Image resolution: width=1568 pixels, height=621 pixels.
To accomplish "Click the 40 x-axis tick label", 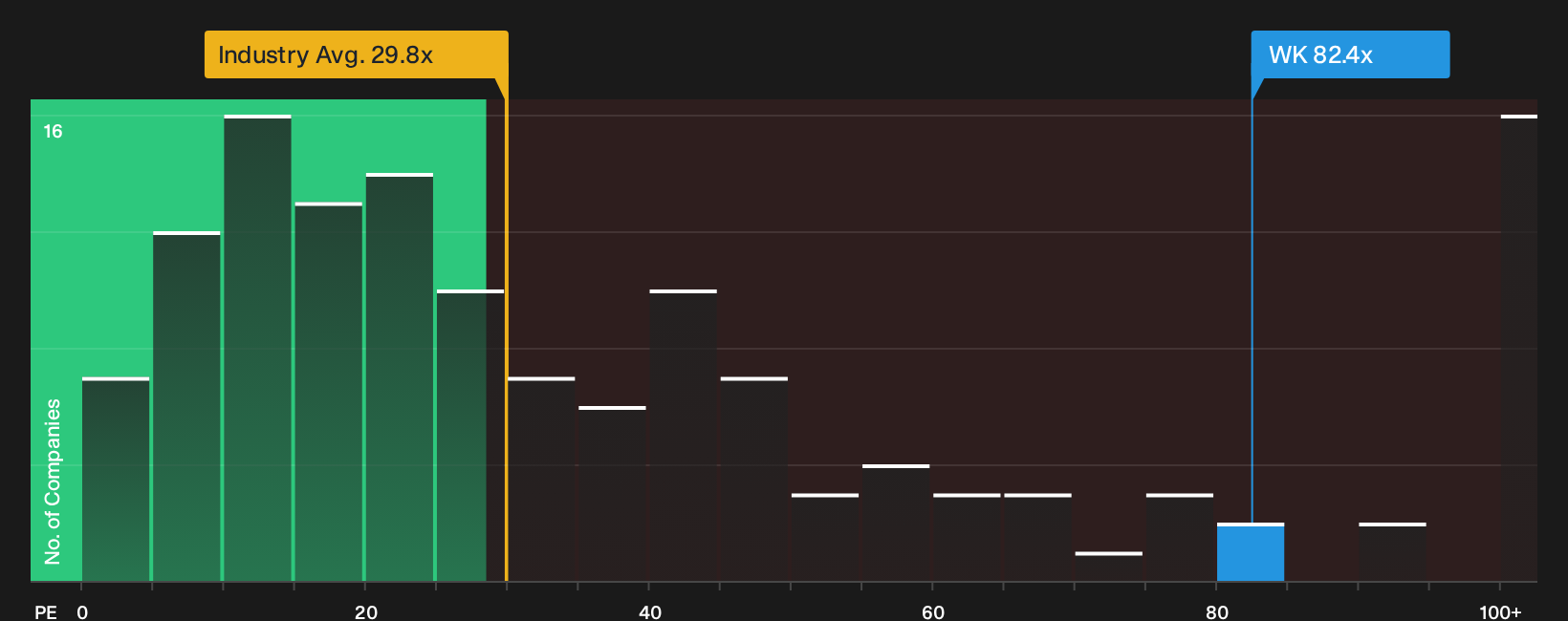I will pos(650,612).
